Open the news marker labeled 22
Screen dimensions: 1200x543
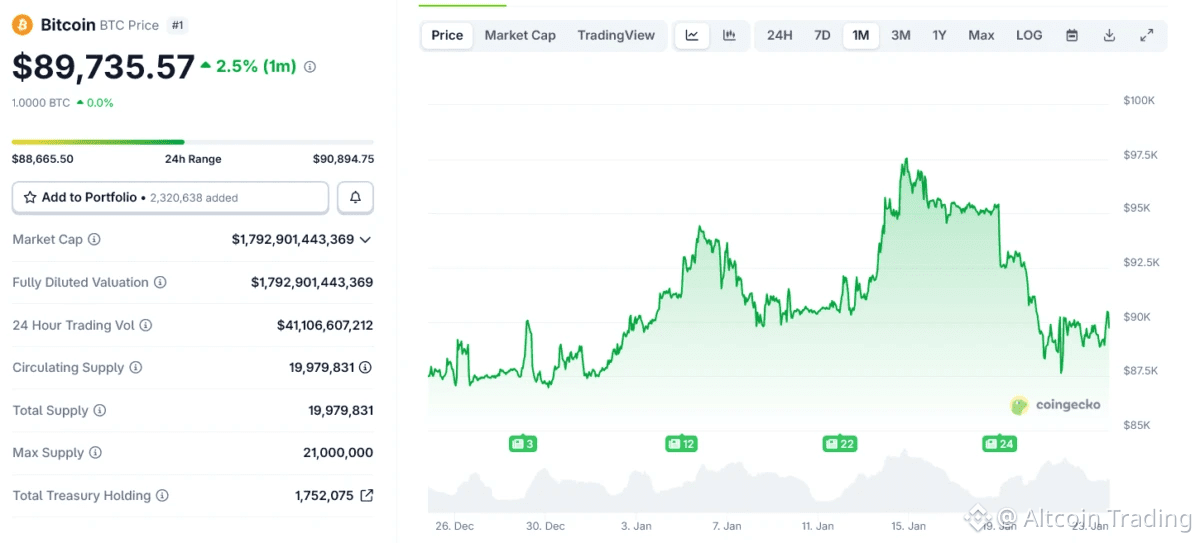[841, 443]
